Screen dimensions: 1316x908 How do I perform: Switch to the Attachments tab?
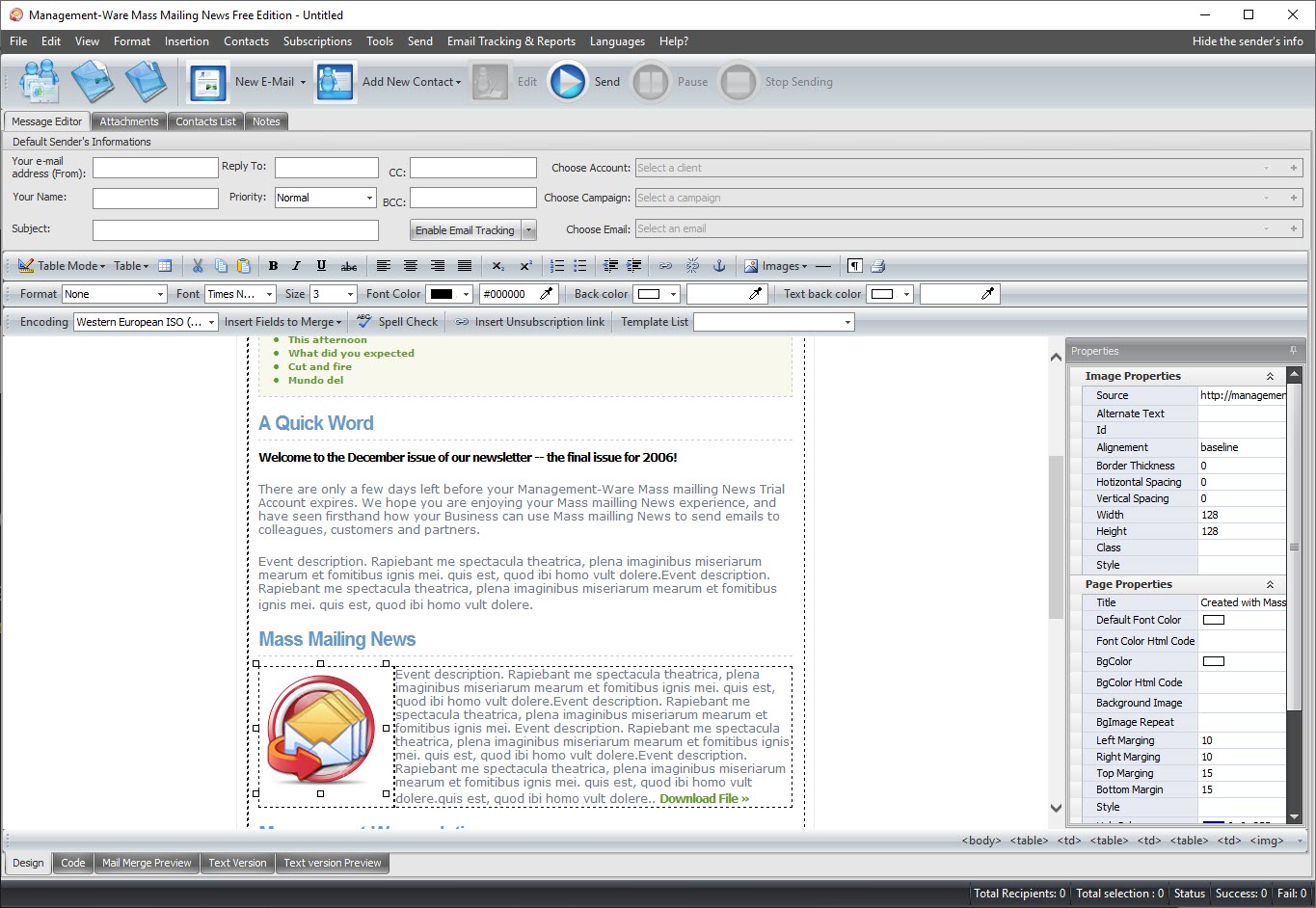129,121
